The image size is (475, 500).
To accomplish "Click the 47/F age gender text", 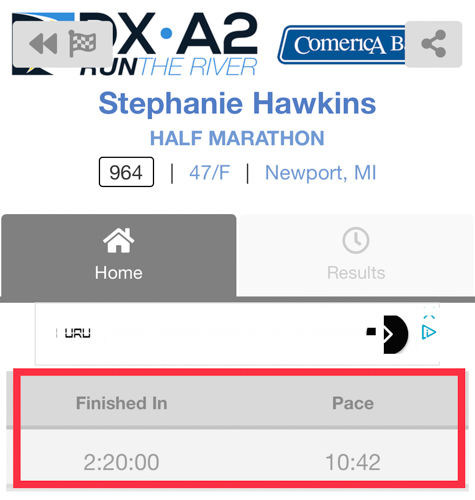I will pos(210,173).
